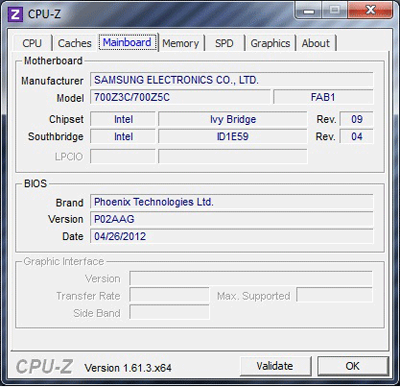The width and height of the screenshot is (400, 387).
Task: Select the Ivy Bridge chipset field
Action: 233,119
